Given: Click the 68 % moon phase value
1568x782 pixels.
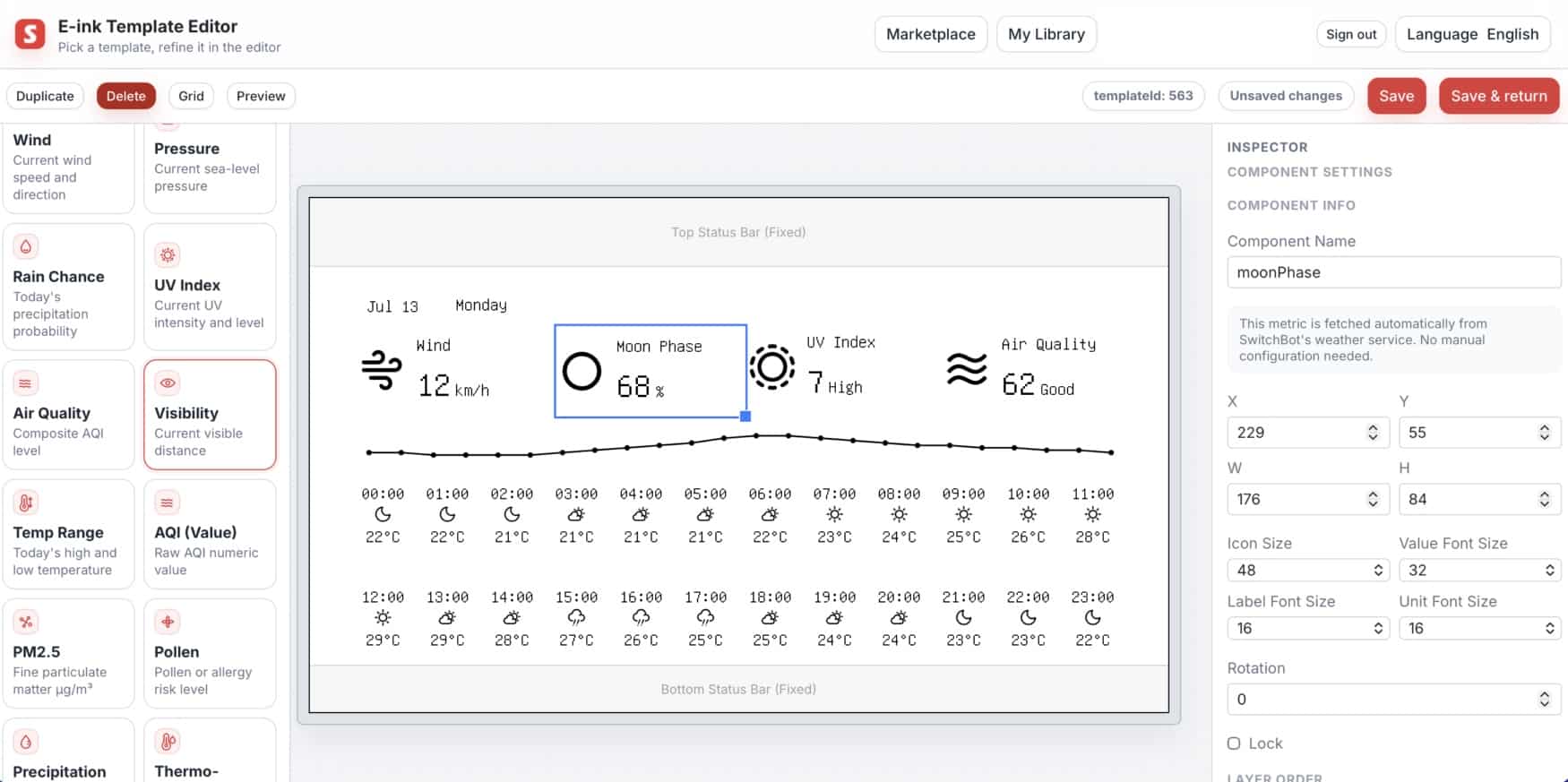Looking at the screenshot, I should point(641,387).
